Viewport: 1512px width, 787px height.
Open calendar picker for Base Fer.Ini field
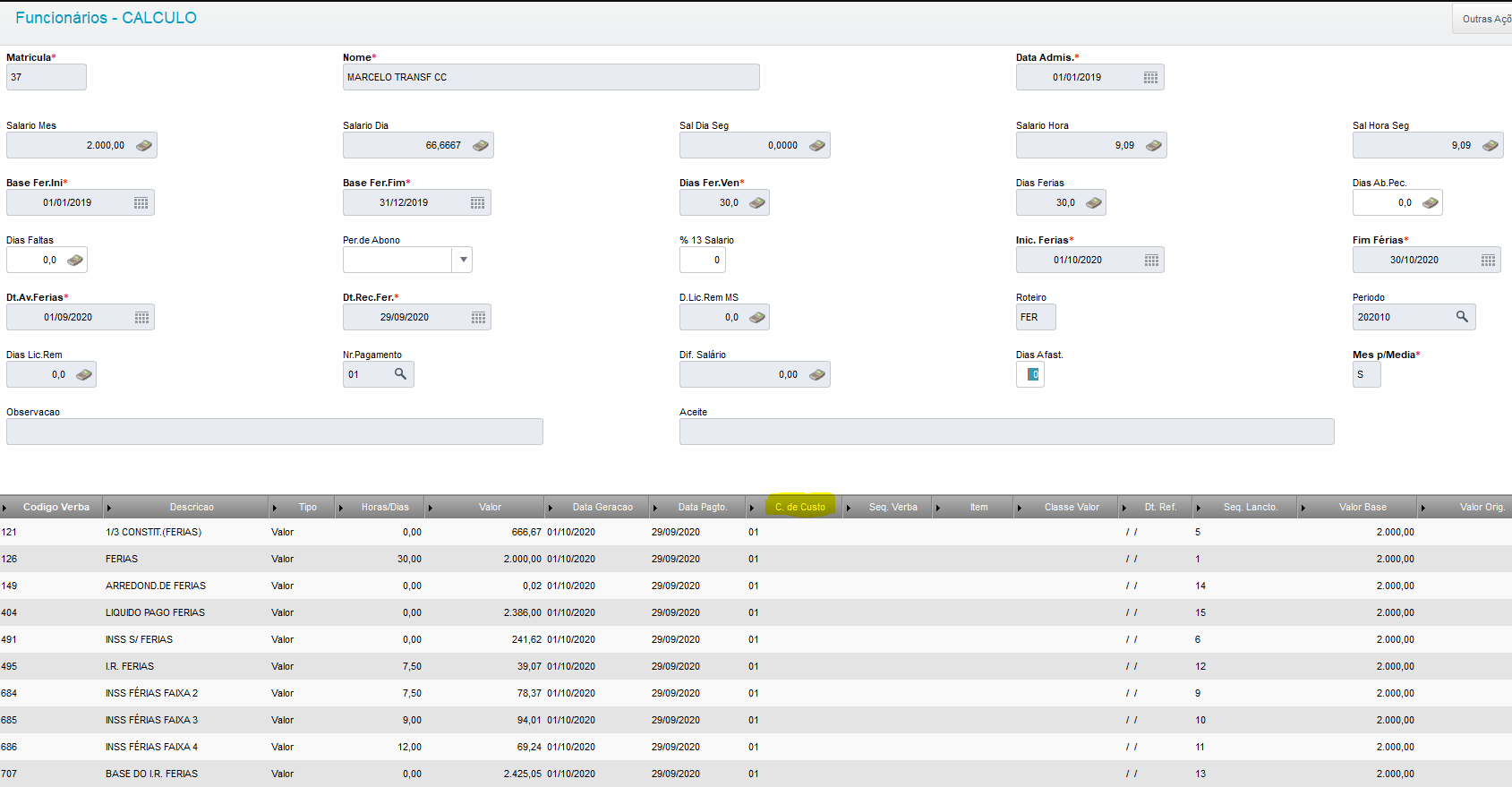coord(141,203)
